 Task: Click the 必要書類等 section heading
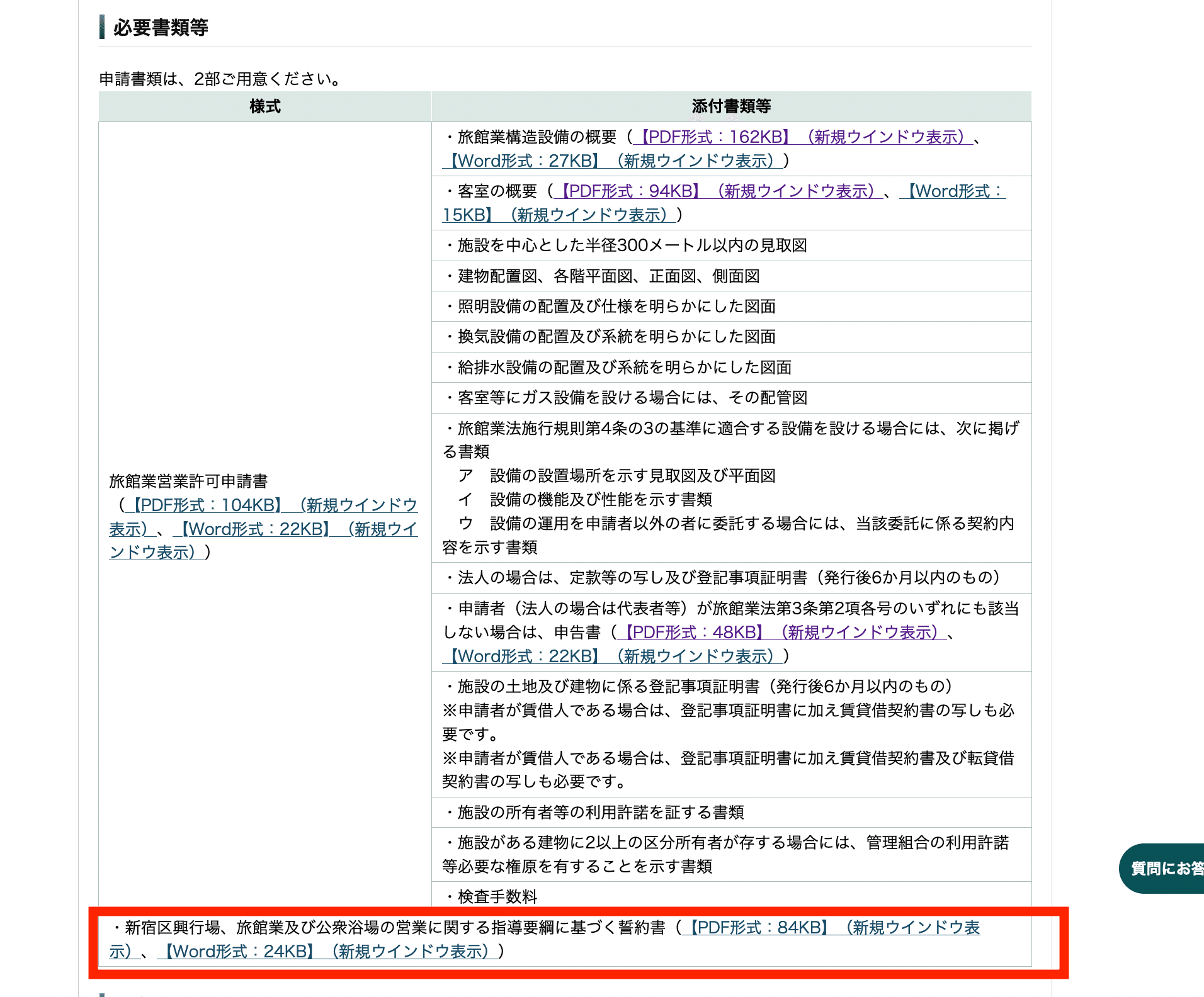pos(161,26)
